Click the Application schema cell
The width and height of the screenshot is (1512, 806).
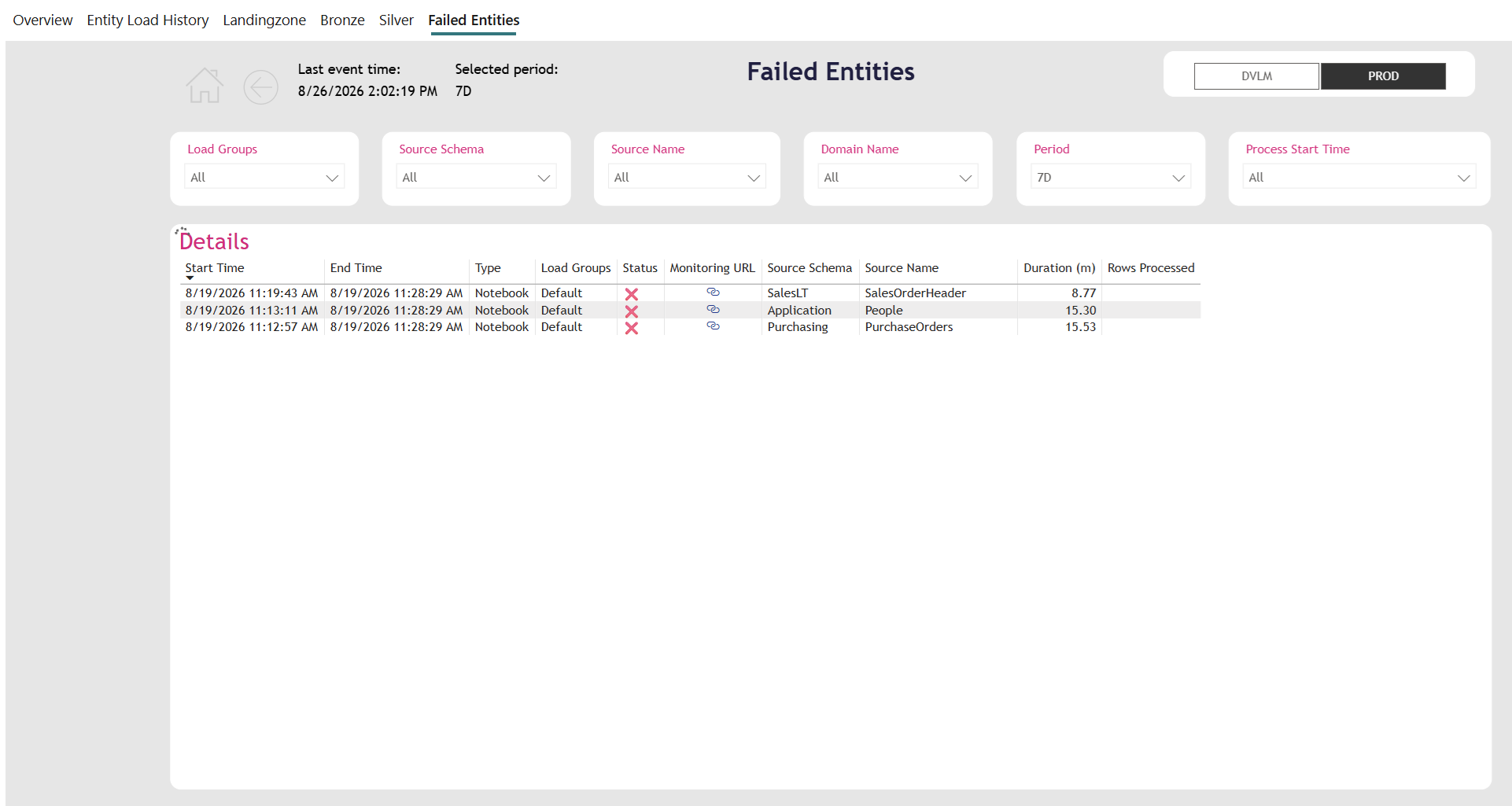click(799, 311)
